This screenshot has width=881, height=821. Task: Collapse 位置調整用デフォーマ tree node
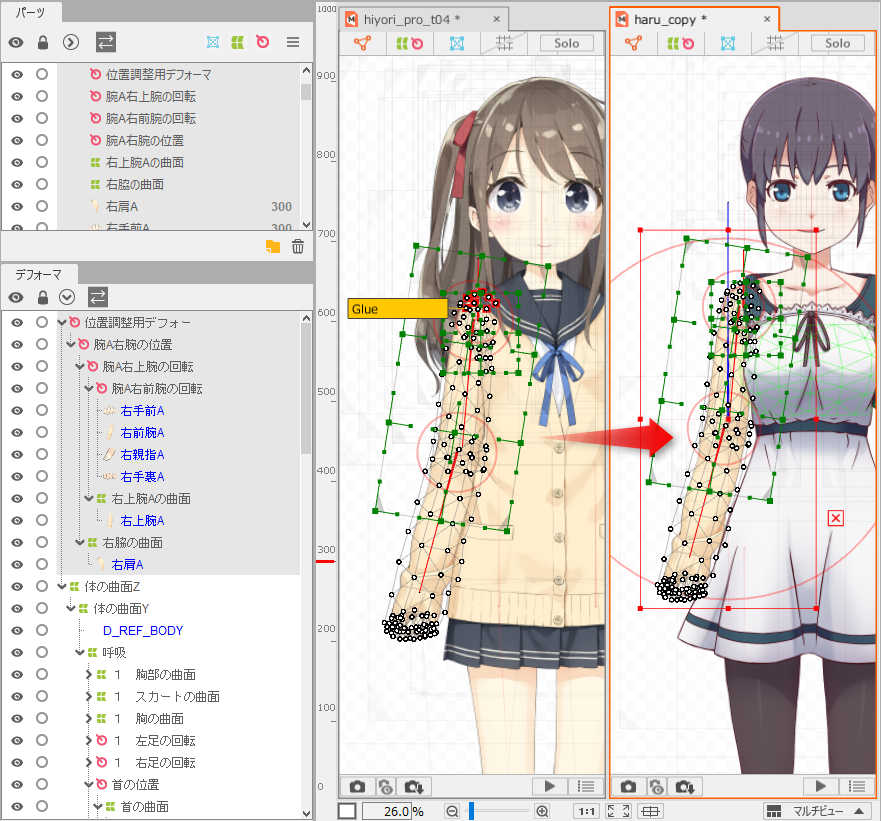[x=62, y=322]
